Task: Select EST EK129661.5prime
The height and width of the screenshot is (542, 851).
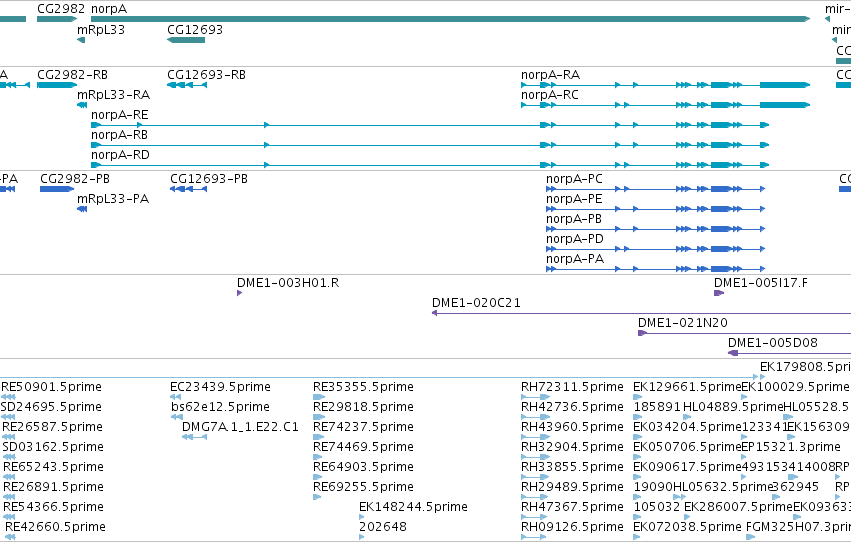Action: [x=687, y=387]
